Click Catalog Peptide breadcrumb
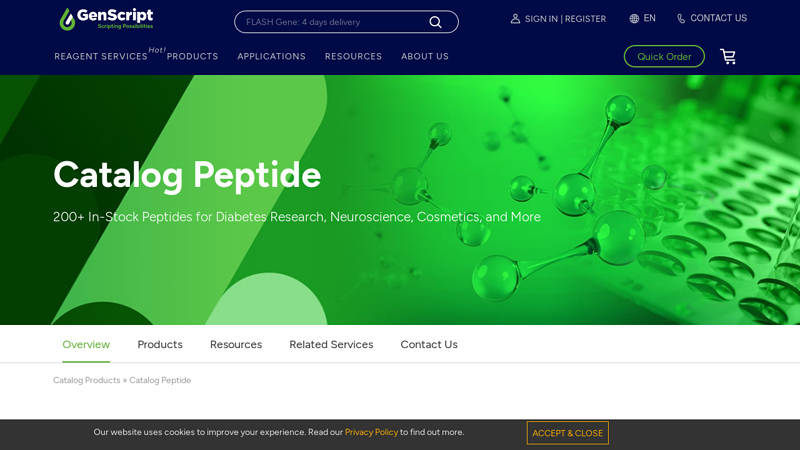Screen dimensions: 800x450 click(x=160, y=380)
